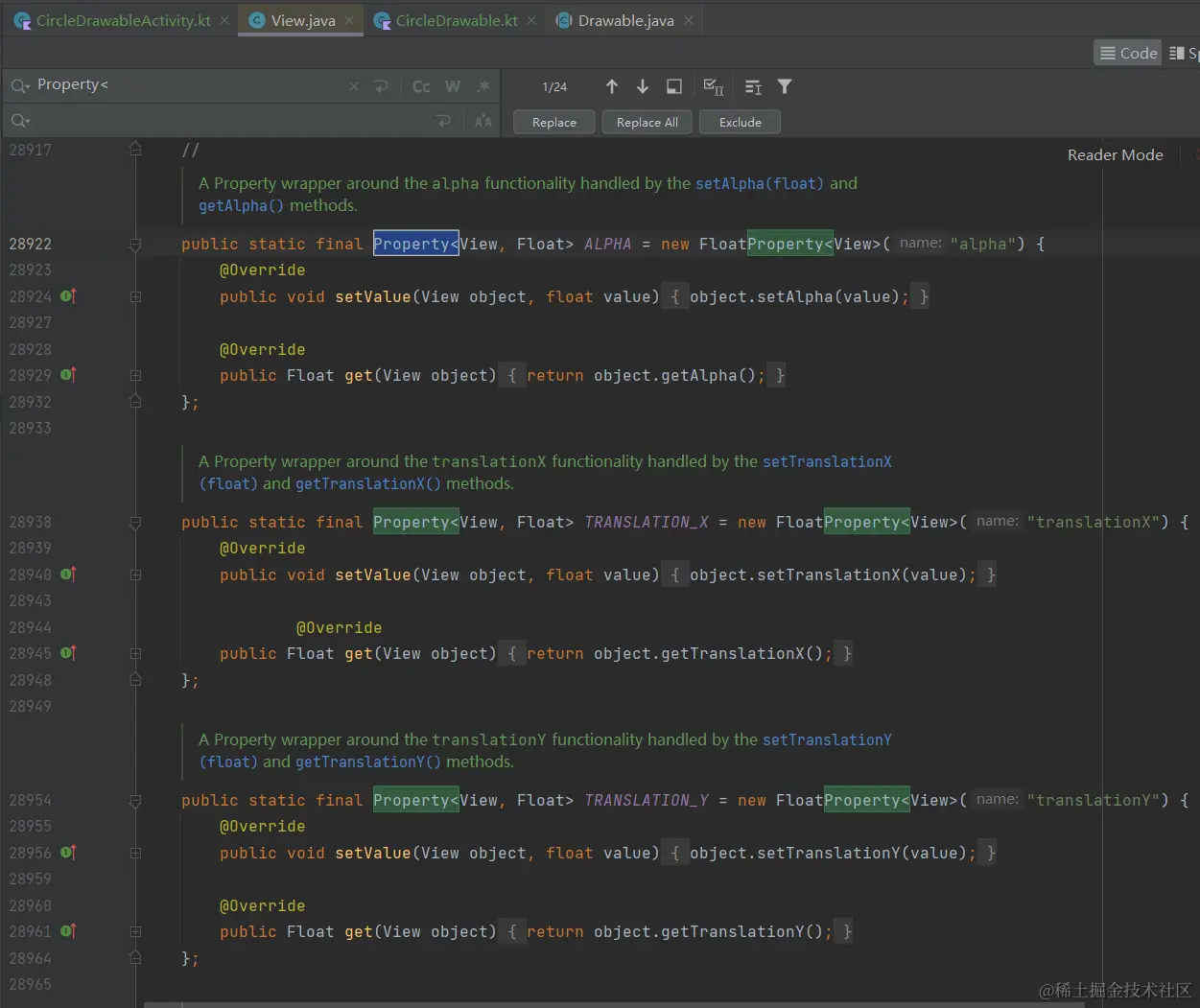Expand folded setValue at line 28940
1200x1008 pixels.
(135, 575)
